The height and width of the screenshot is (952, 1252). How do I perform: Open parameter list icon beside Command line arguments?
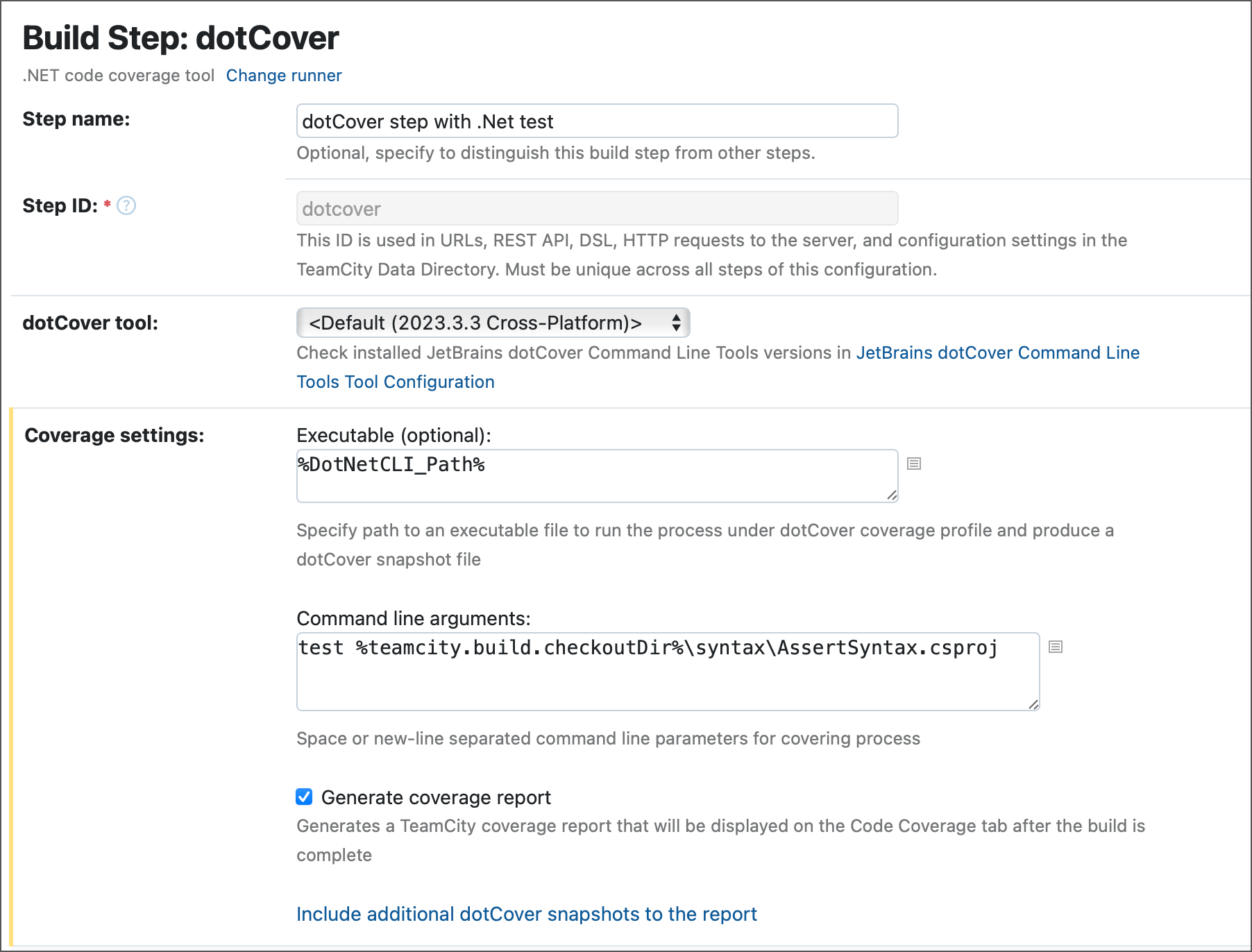(x=1056, y=647)
